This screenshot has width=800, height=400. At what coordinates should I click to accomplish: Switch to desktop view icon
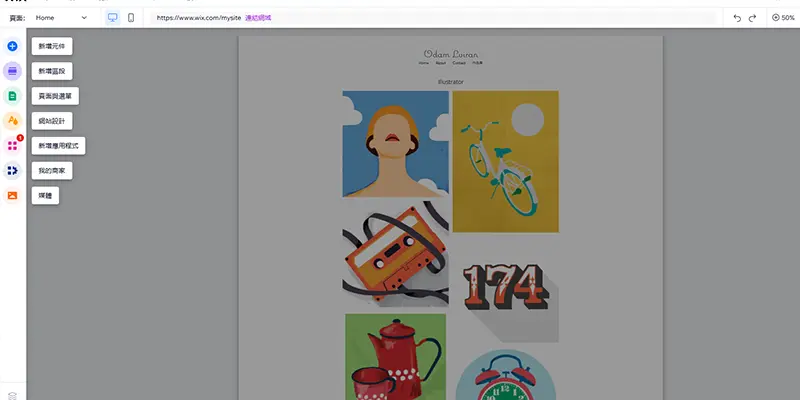pos(113,18)
